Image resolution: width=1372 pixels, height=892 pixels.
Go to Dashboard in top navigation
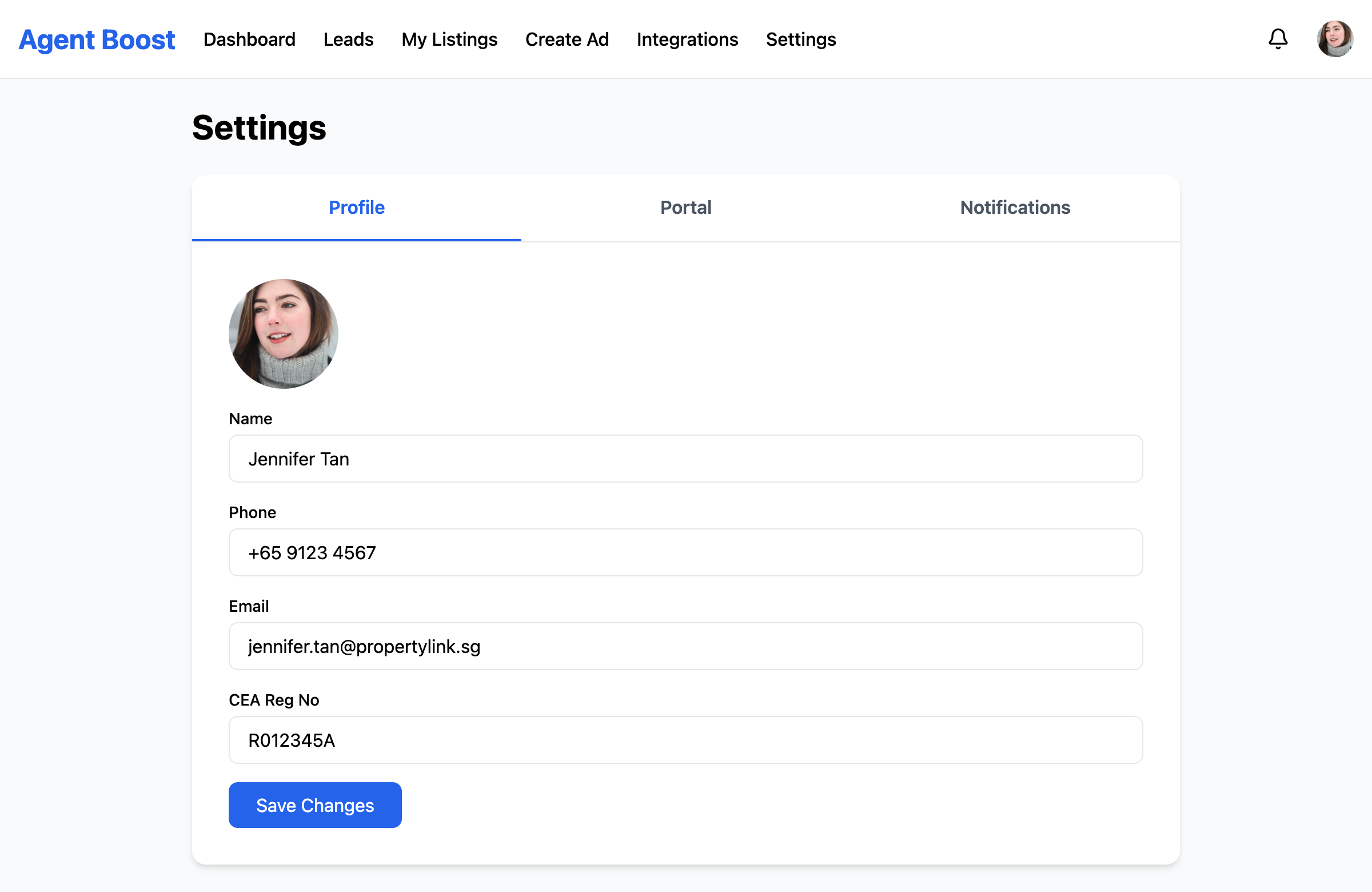pyautogui.click(x=249, y=39)
